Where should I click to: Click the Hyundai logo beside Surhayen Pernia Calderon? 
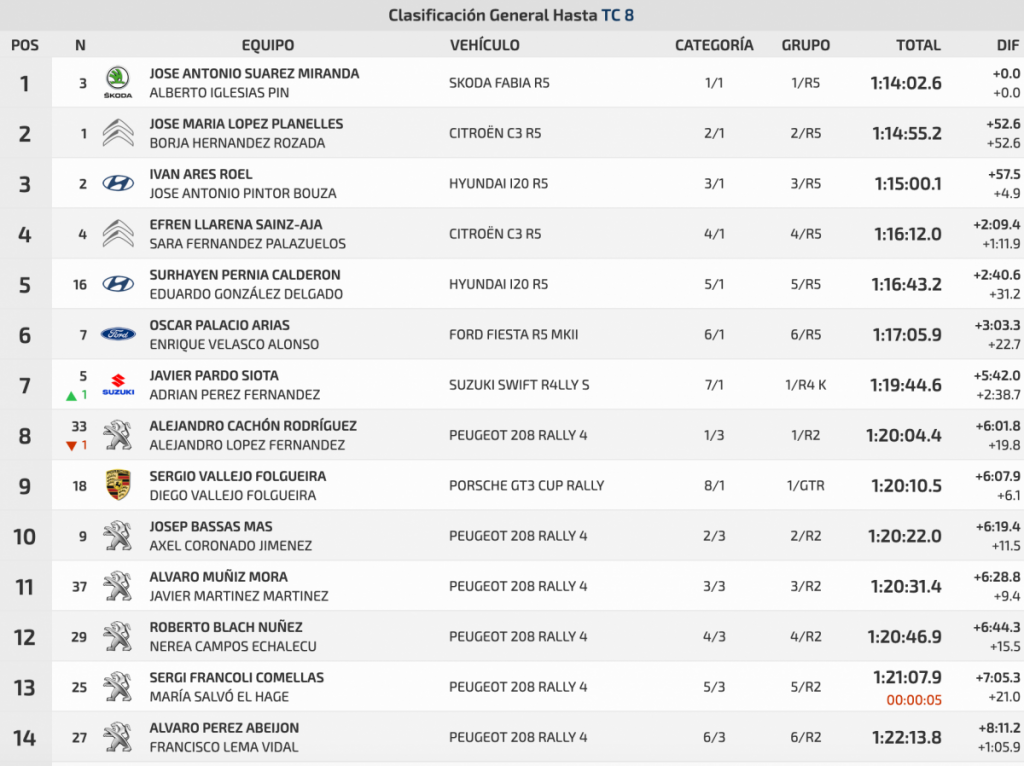118,284
